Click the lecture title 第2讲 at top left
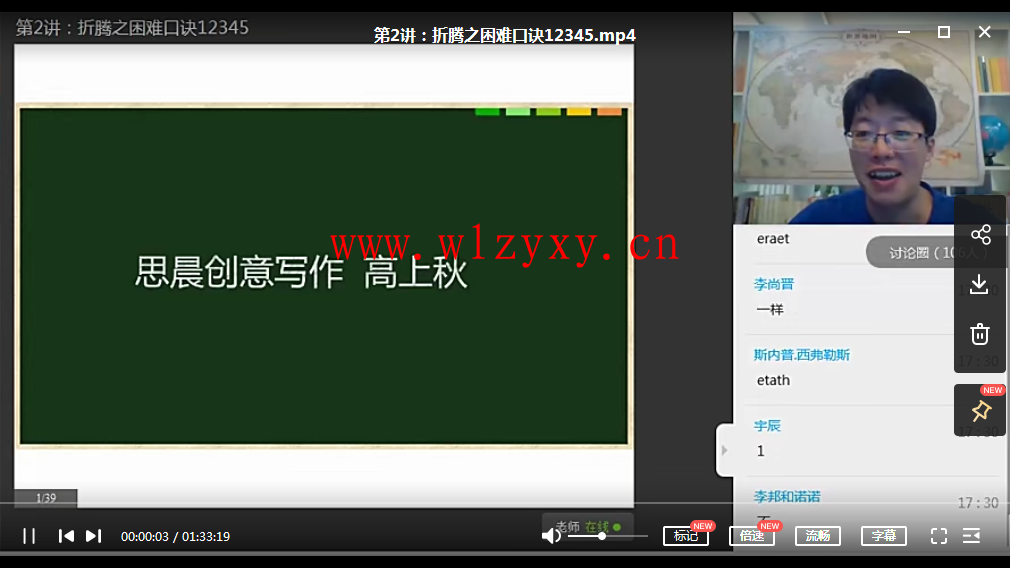 (132, 28)
